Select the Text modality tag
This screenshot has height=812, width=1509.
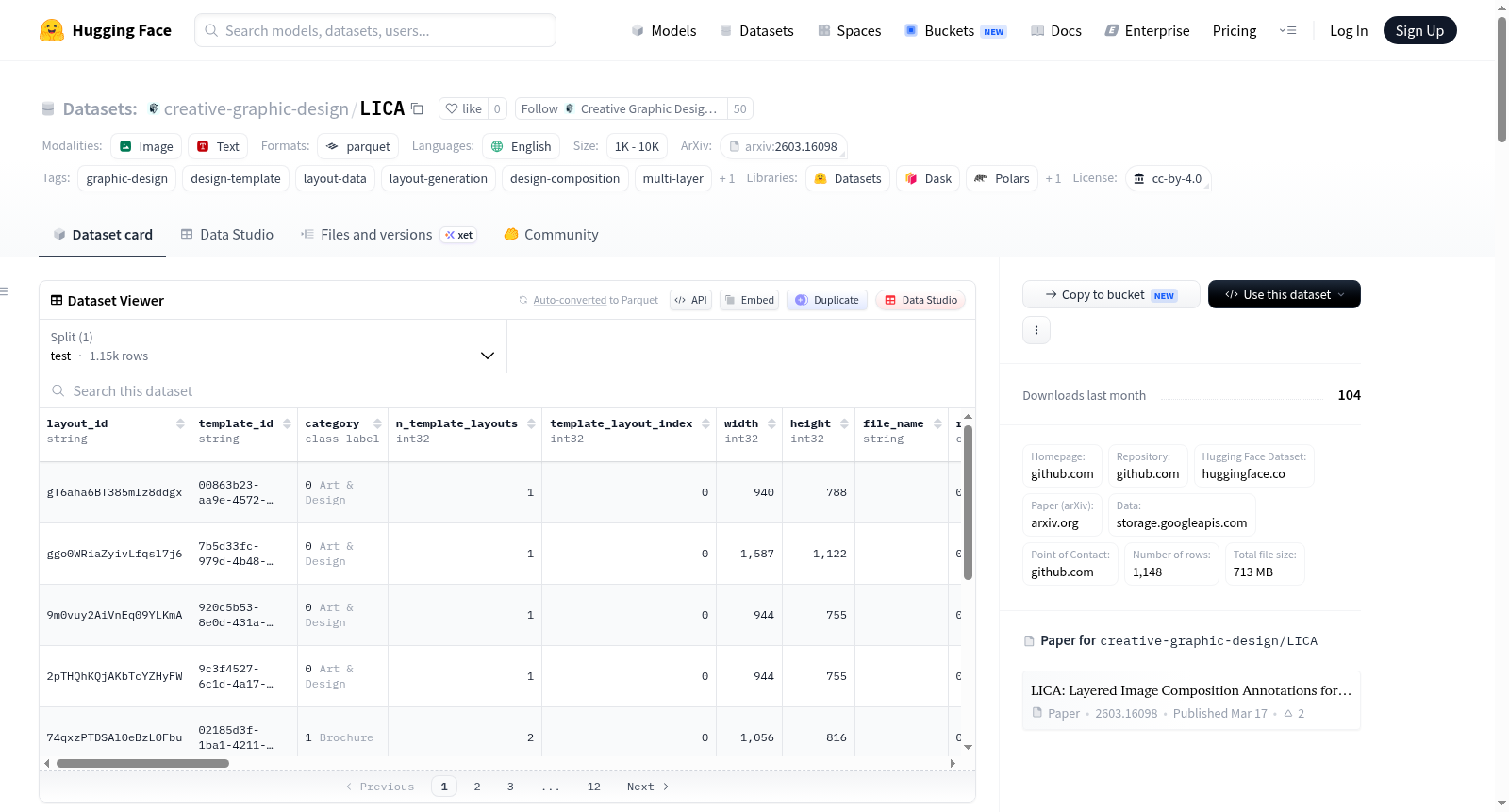pyautogui.click(x=218, y=146)
